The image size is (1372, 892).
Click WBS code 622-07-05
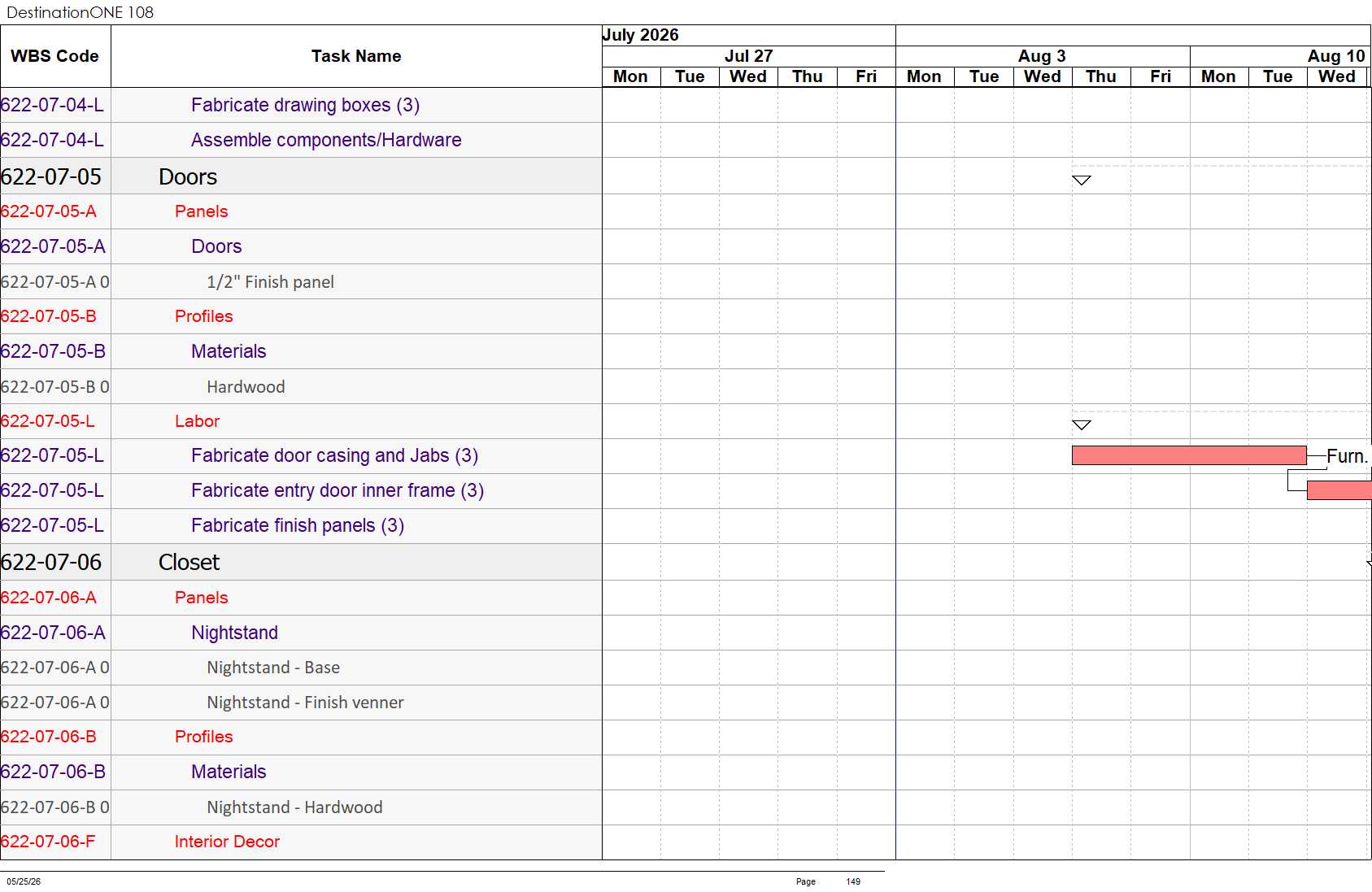point(51,176)
